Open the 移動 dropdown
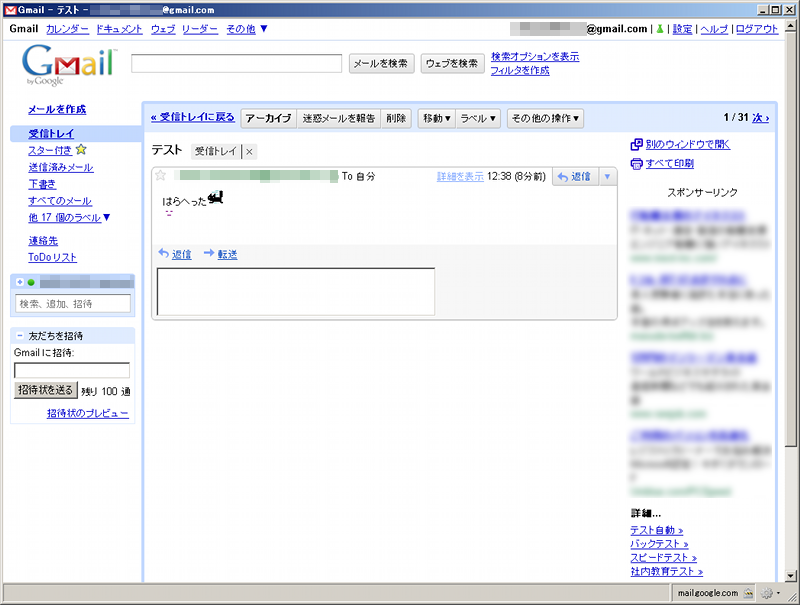This screenshot has width=800, height=605. [436, 118]
